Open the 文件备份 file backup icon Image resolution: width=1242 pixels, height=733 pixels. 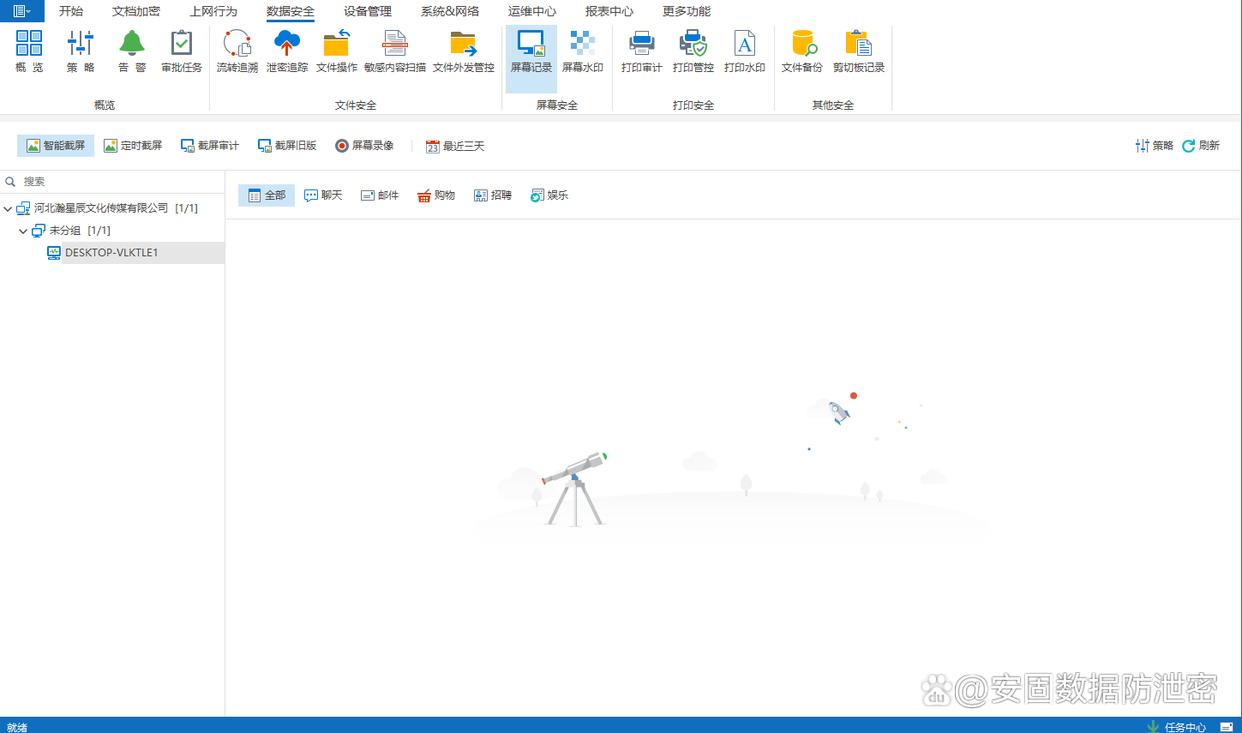(802, 52)
